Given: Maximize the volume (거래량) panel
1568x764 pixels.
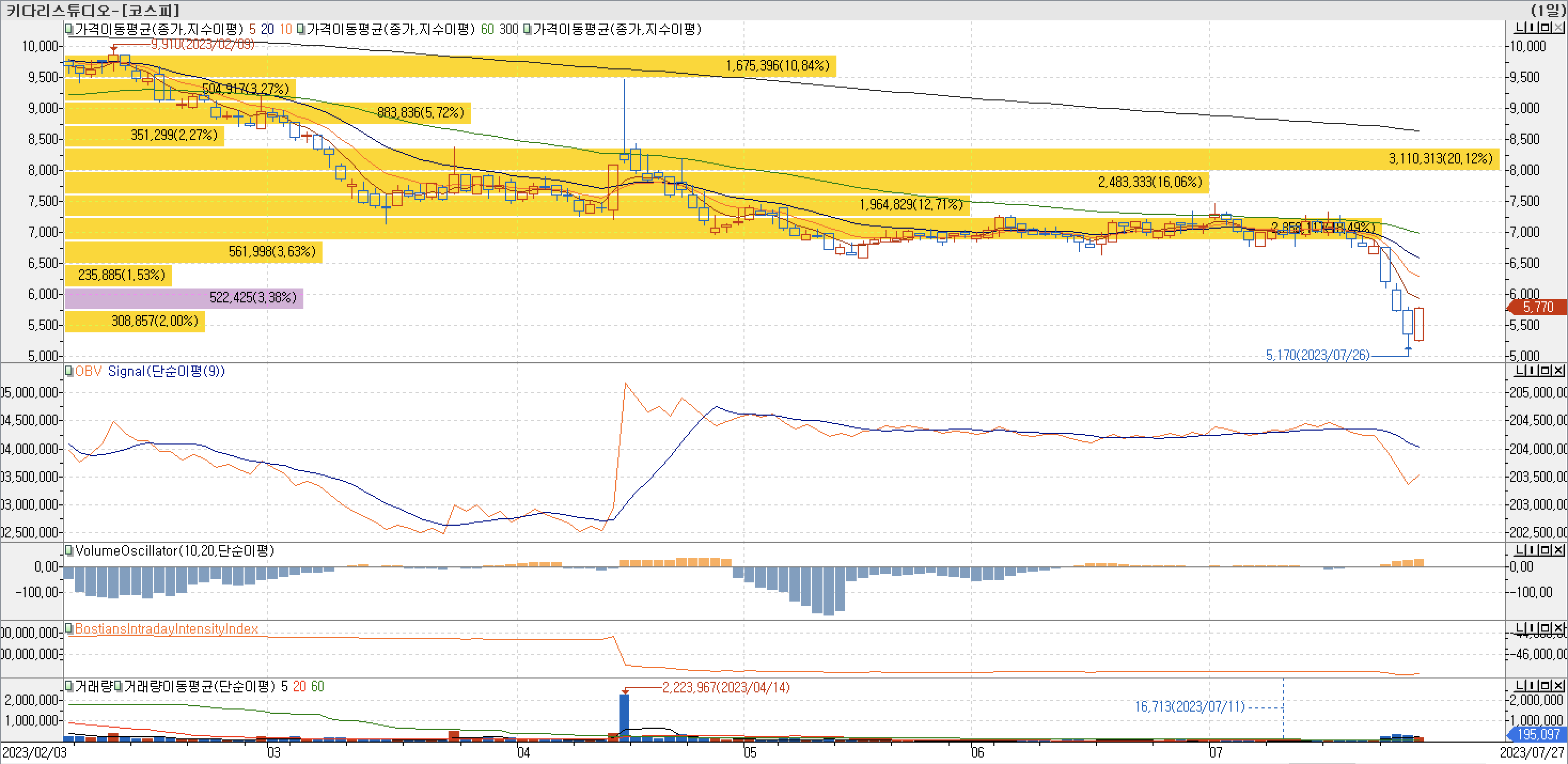Looking at the screenshot, I should [1546, 685].
